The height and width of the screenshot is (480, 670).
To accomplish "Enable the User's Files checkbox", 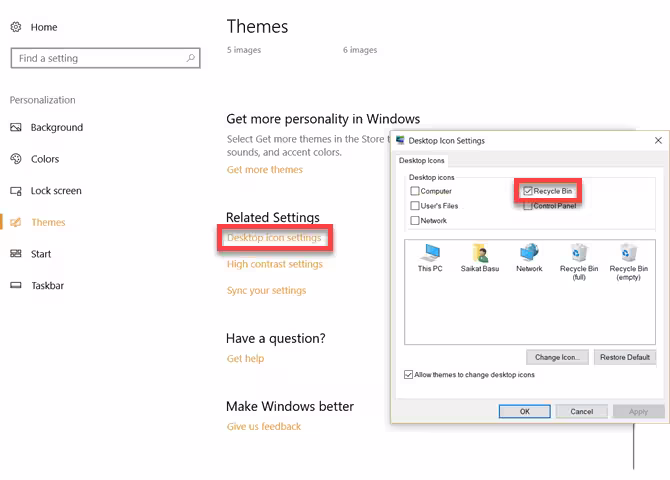I will (414, 206).
